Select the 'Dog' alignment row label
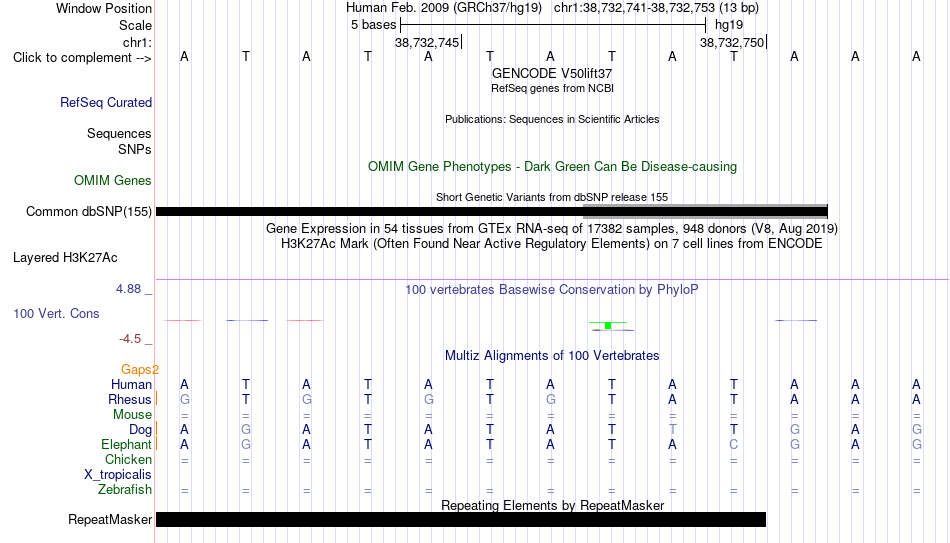Viewport: 950px width, 543px height. tap(141, 430)
